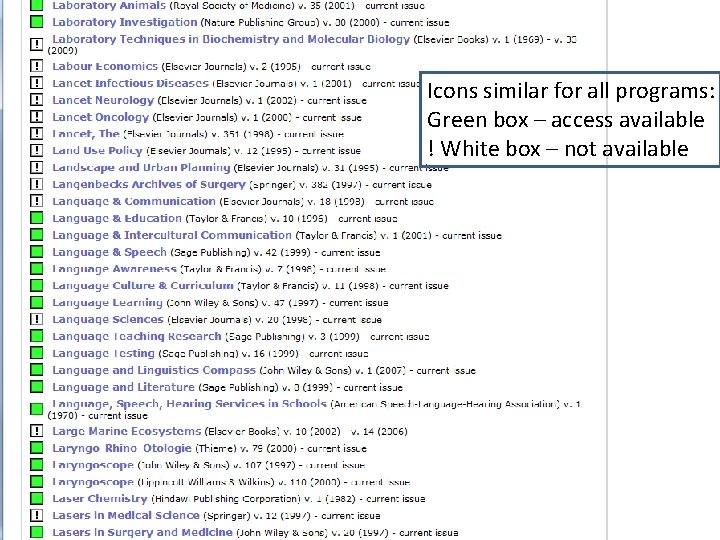720x540 pixels.
Task: Open the Lancet Oncology journal link
Action: pos(101,117)
